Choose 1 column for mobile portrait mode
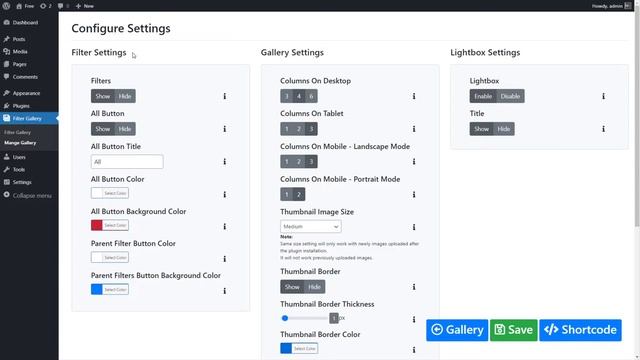This screenshot has width=640, height=360. 287,194
